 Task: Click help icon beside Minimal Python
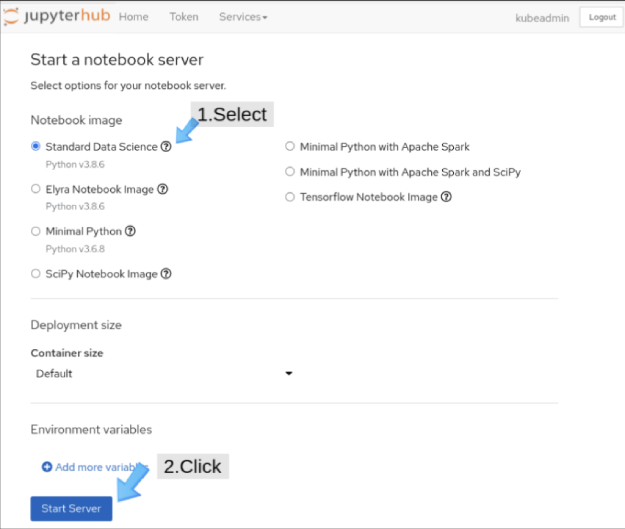pos(130,231)
